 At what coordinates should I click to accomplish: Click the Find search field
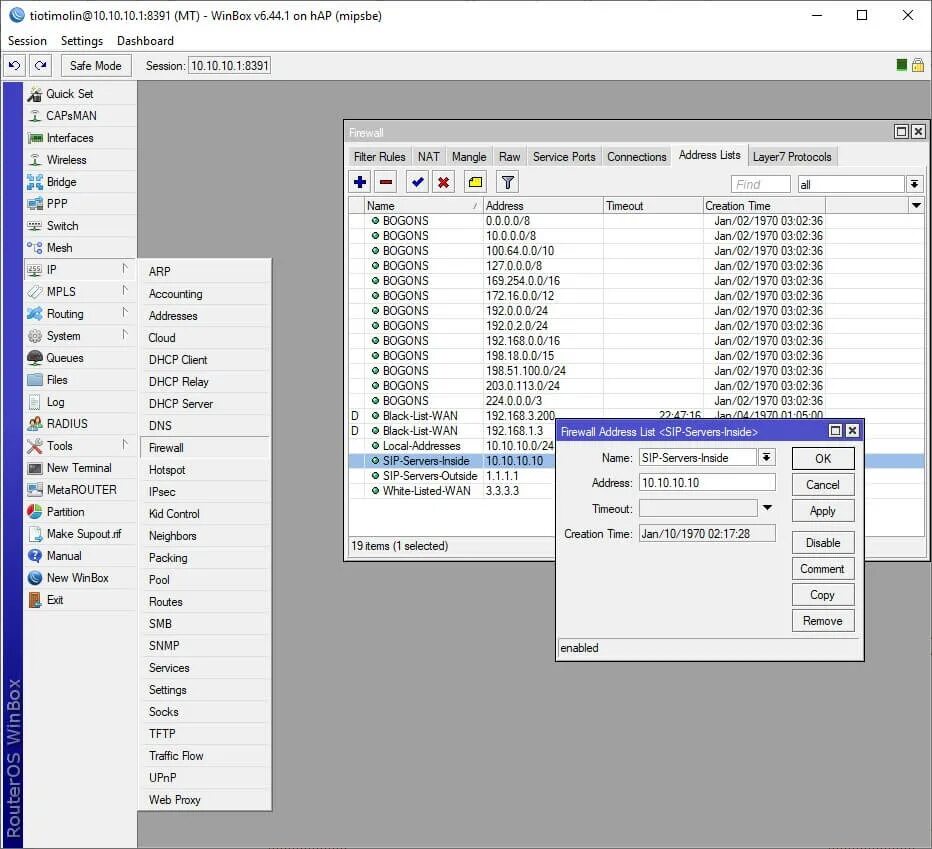pyautogui.click(x=760, y=184)
